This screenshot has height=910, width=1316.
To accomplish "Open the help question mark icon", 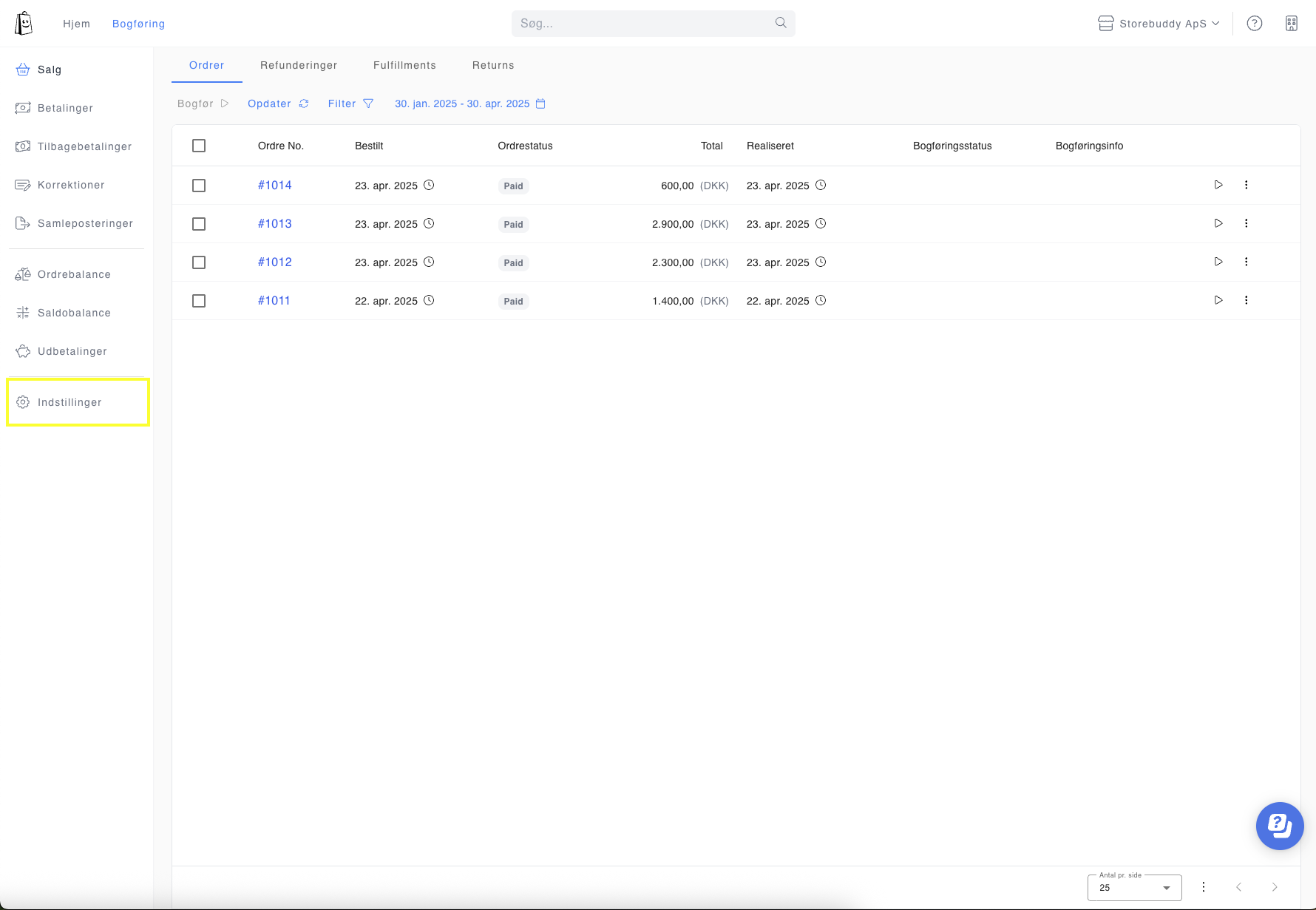I will [1255, 24].
